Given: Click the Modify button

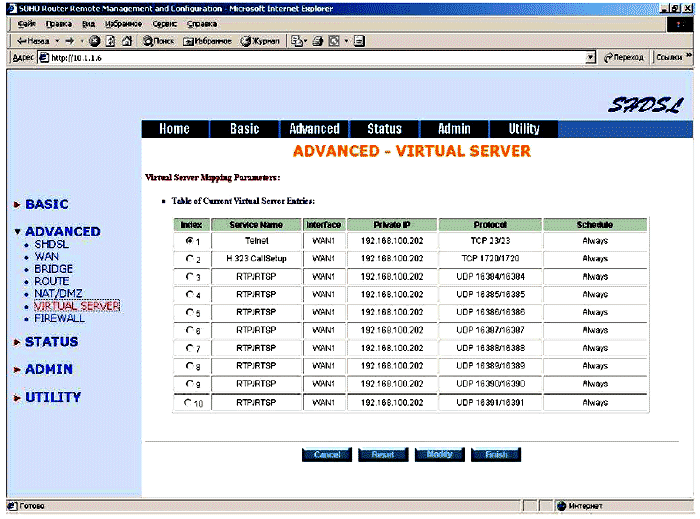Looking at the screenshot, I should pos(439,455).
